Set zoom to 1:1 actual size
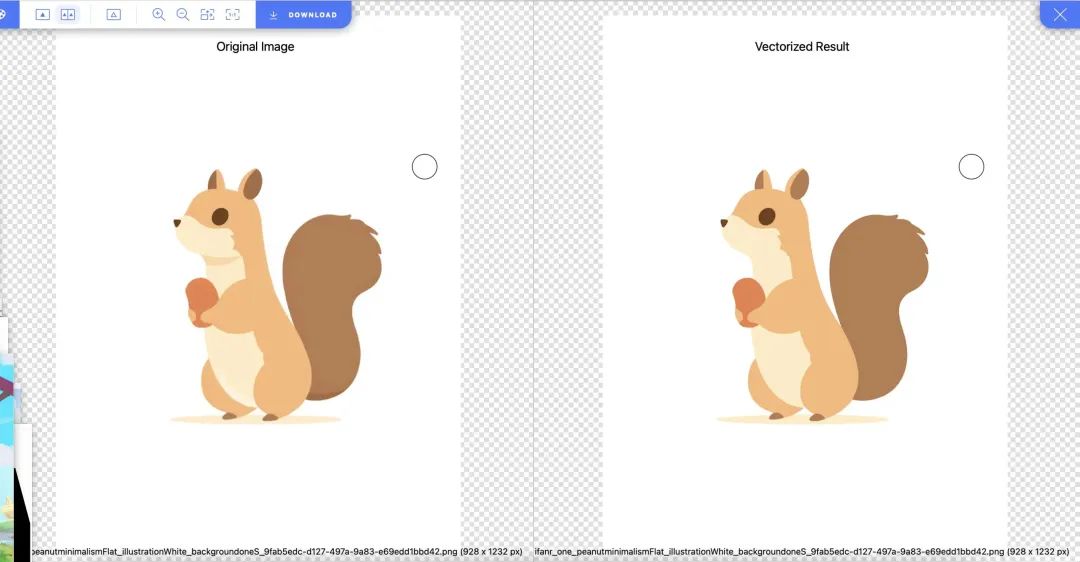Screen dimensions: 1080x562 233,15
